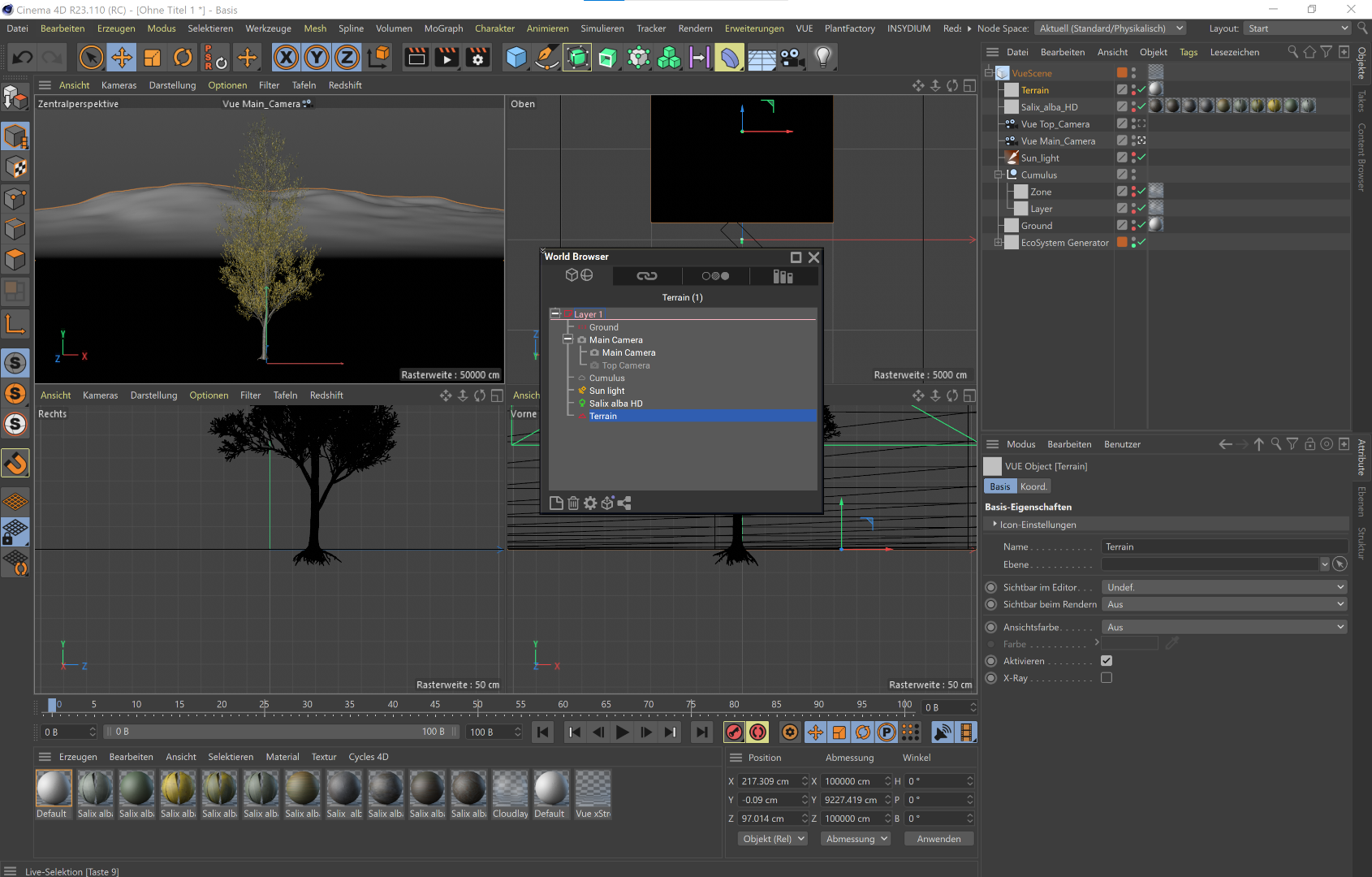Open the Sichtbar beim Rendern dropdown
1372x877 pixels.
pyautogui.click(x=1224, y=604)
